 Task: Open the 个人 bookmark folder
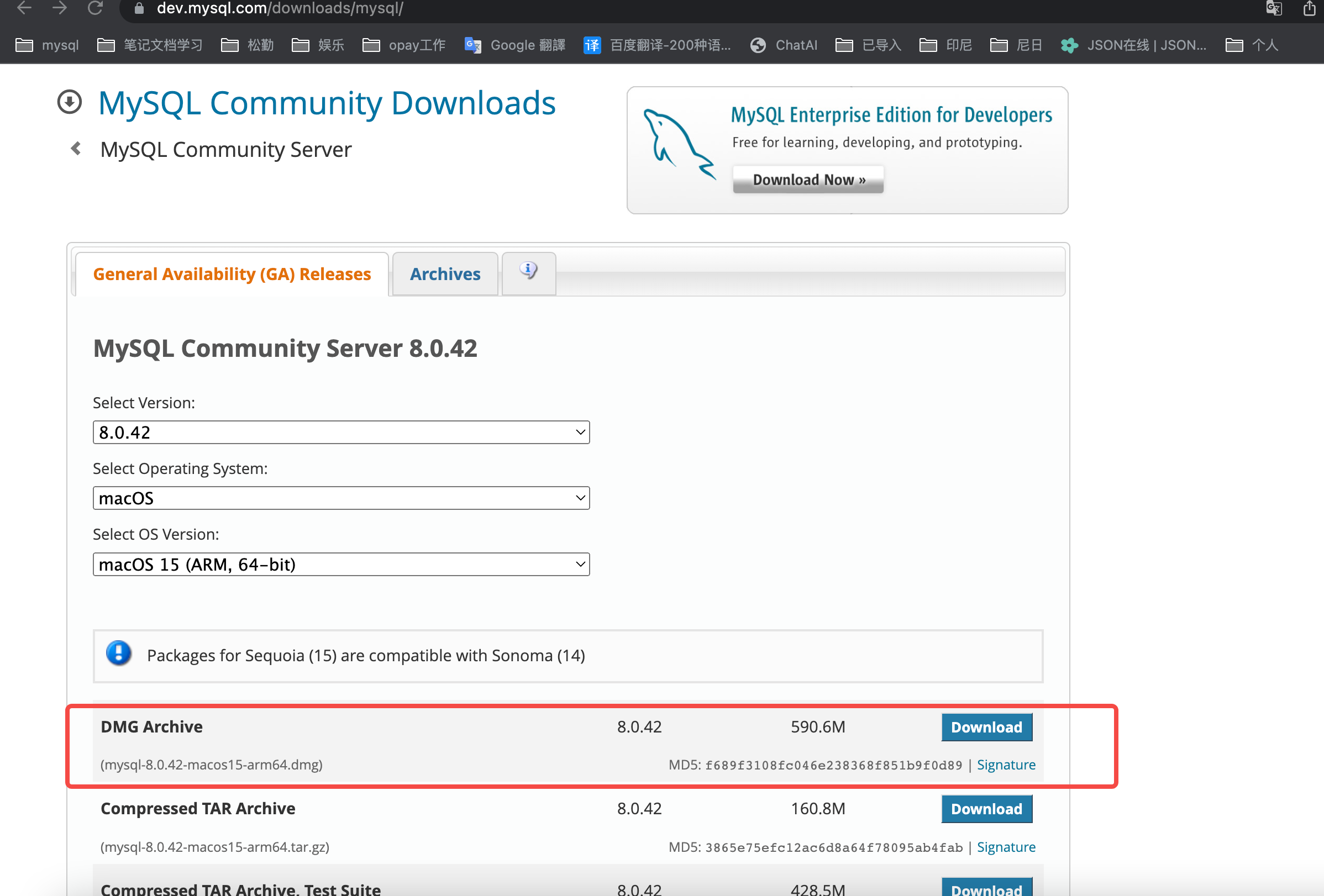[x=1252, y=45]
